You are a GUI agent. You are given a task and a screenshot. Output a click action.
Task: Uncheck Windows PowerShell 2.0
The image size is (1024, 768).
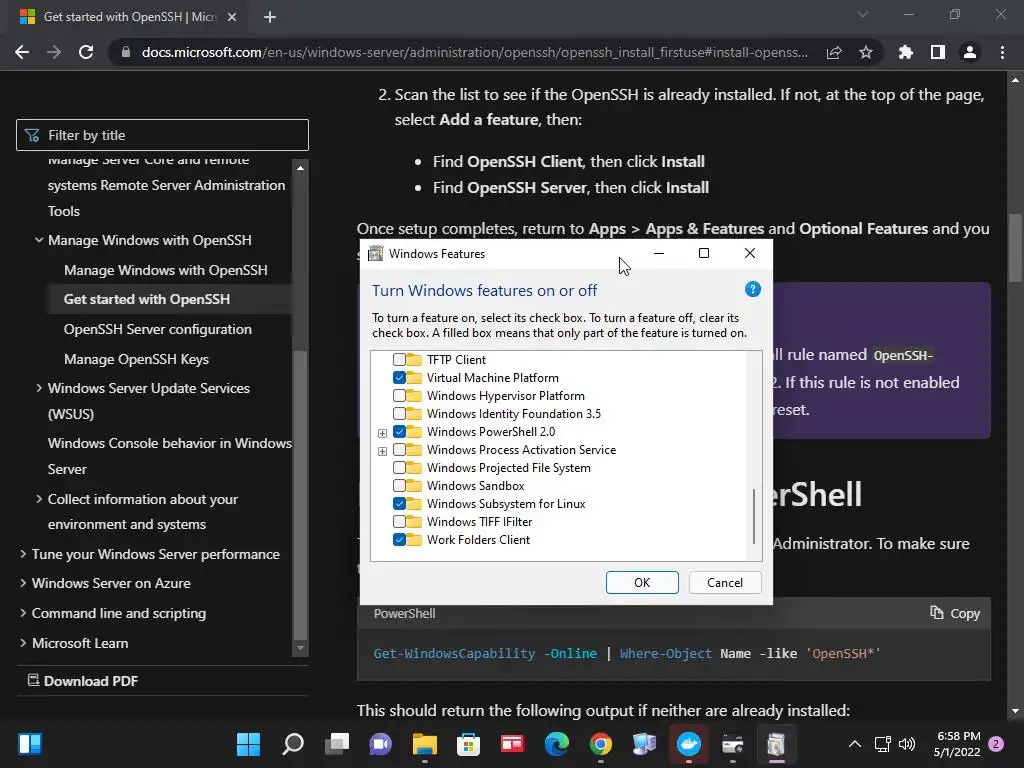click(399, 432)
